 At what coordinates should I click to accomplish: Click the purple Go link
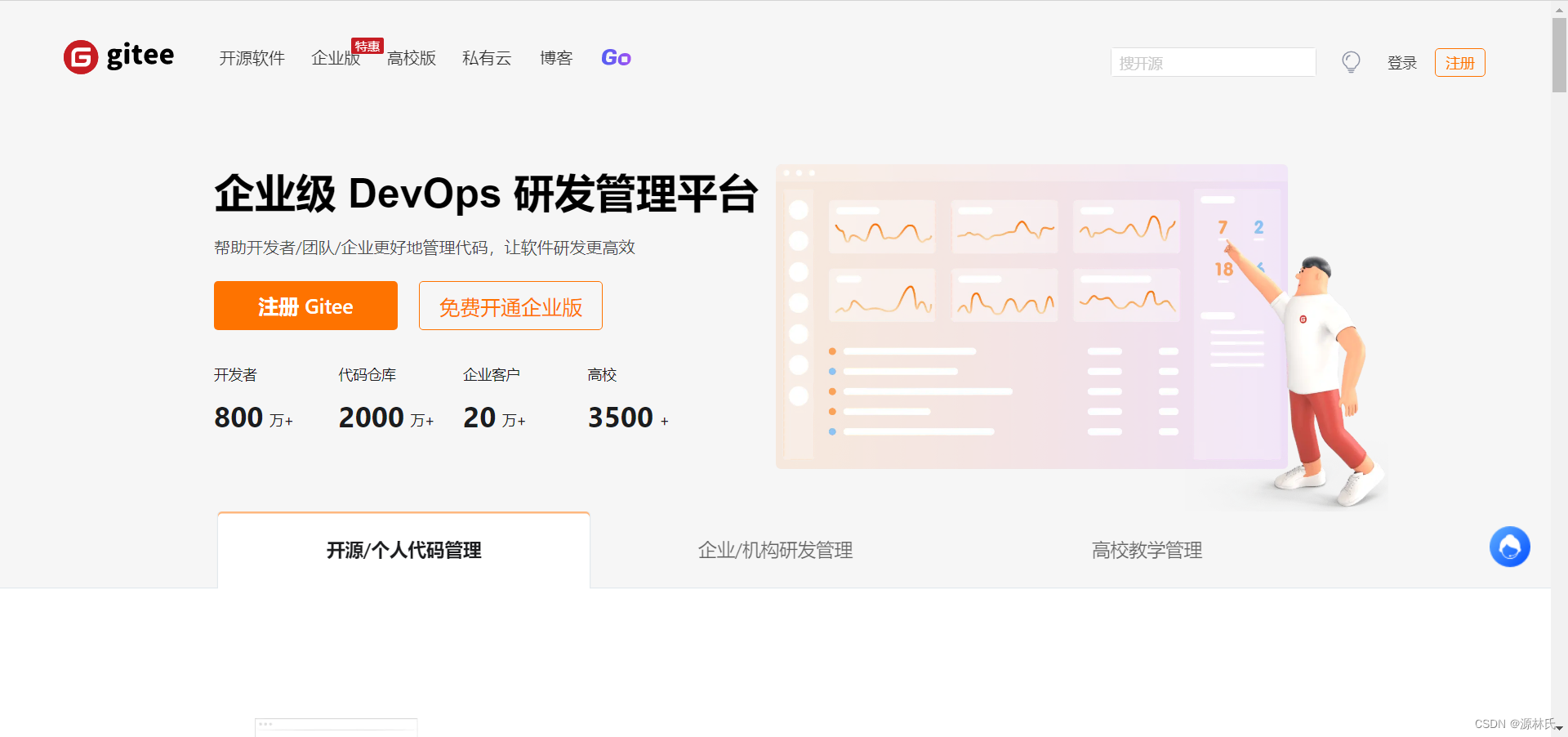tap(616, 58)
